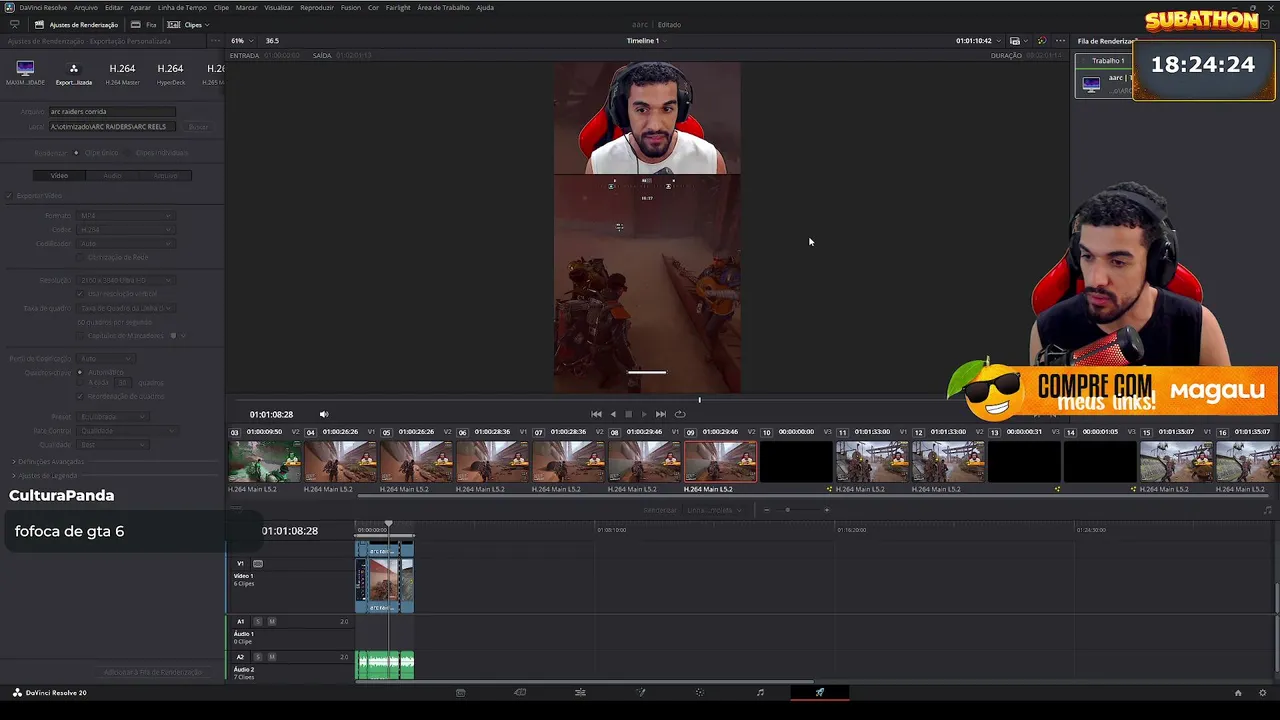The image size is (1280, 720).
Task: Select the HyperDeck H.264 preset
Action: [170, 73]
